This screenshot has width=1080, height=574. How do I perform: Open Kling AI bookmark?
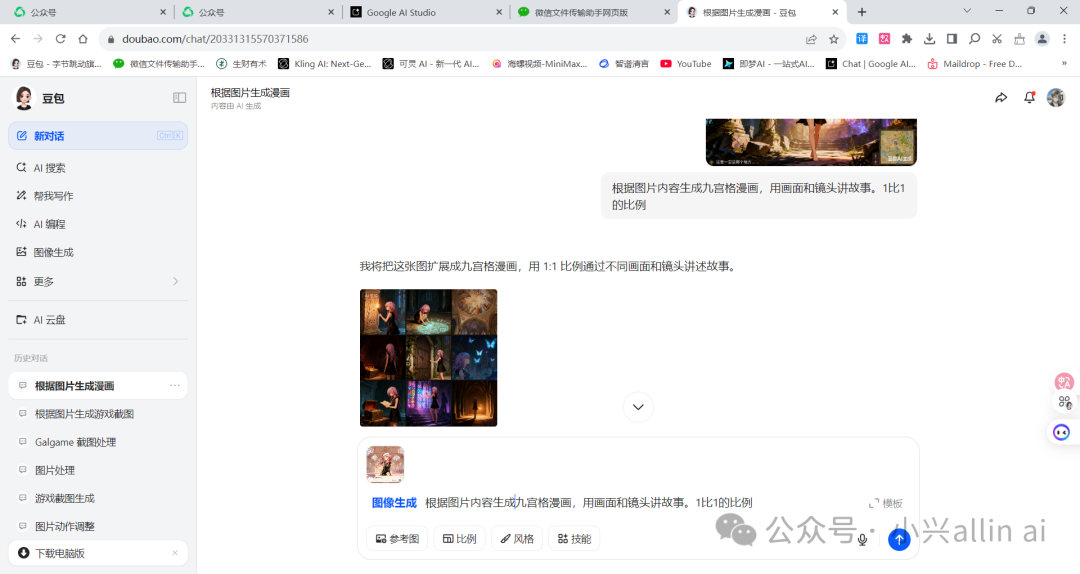coord(324,63)
